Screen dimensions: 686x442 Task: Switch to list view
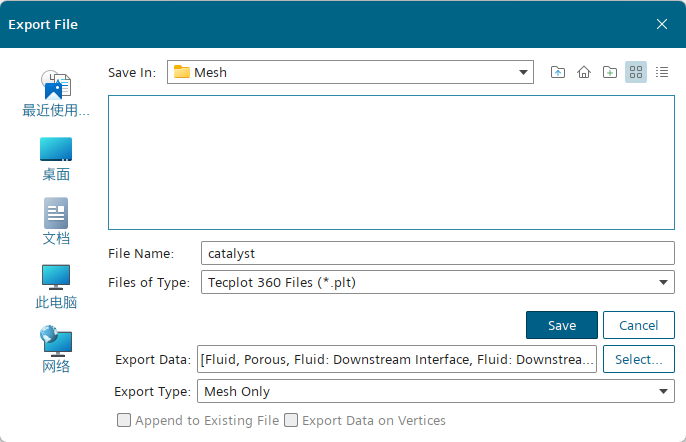point(661,72)
